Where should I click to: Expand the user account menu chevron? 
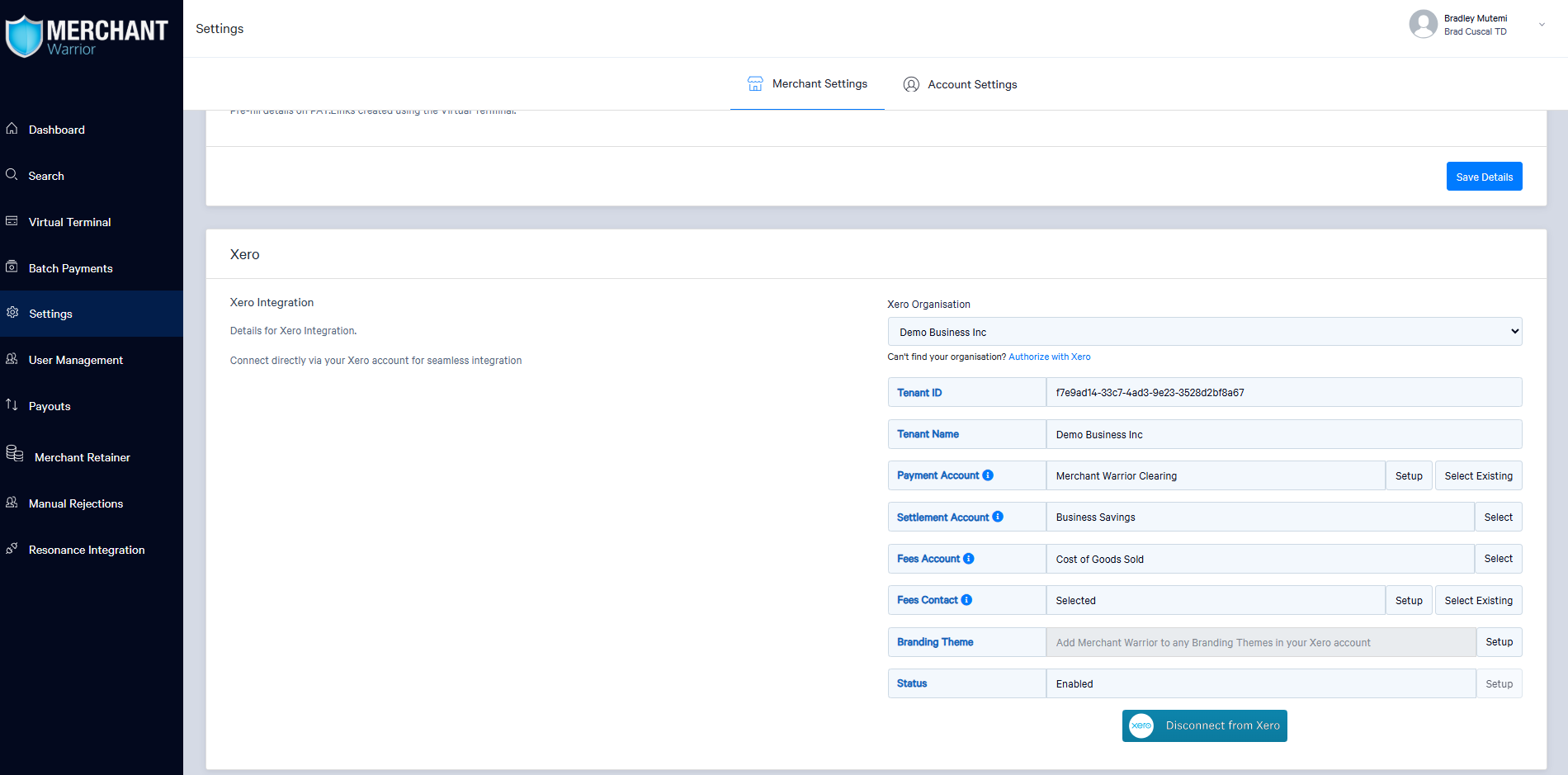(1542, 25)
